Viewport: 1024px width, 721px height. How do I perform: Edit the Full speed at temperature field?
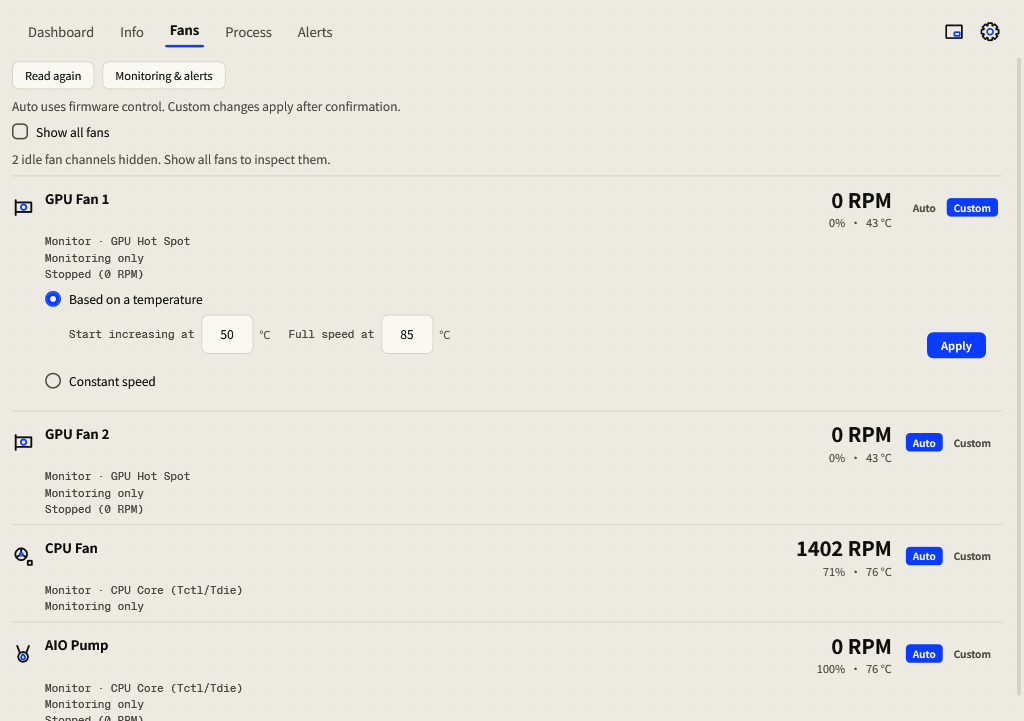pos(407,334)
